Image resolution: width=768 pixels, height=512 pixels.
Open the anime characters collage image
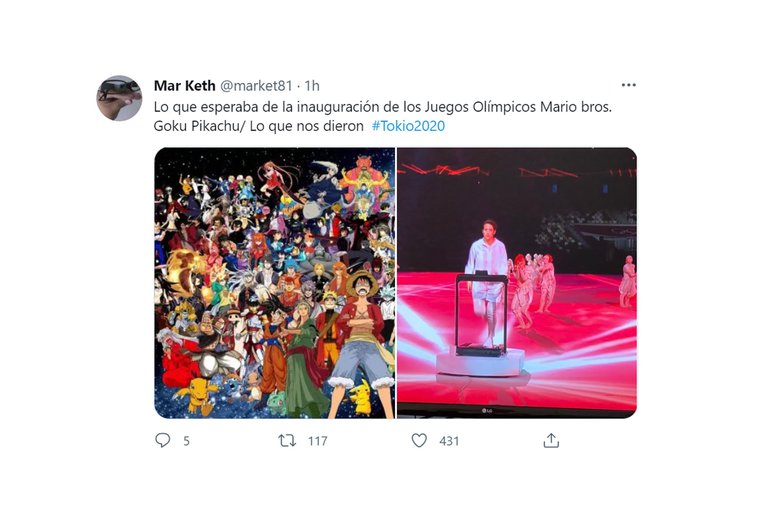tap(274, 283)
